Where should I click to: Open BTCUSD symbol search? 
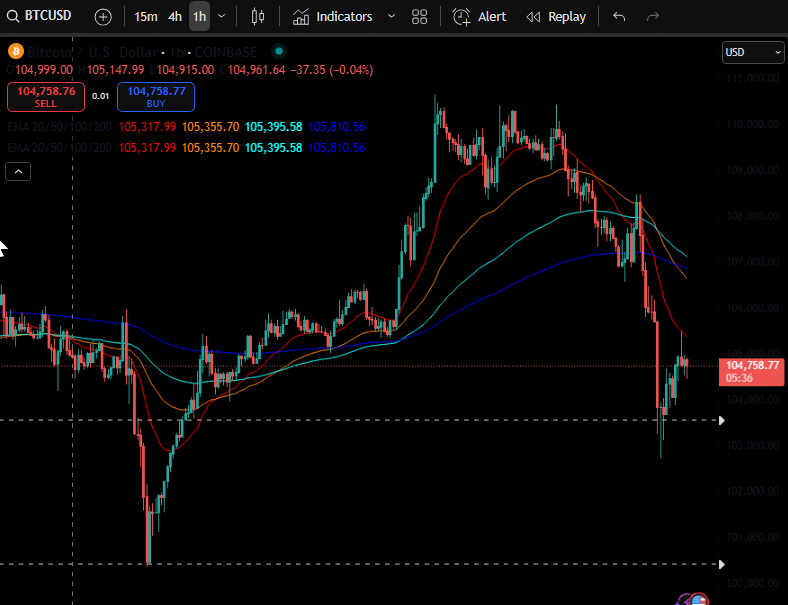43,16
